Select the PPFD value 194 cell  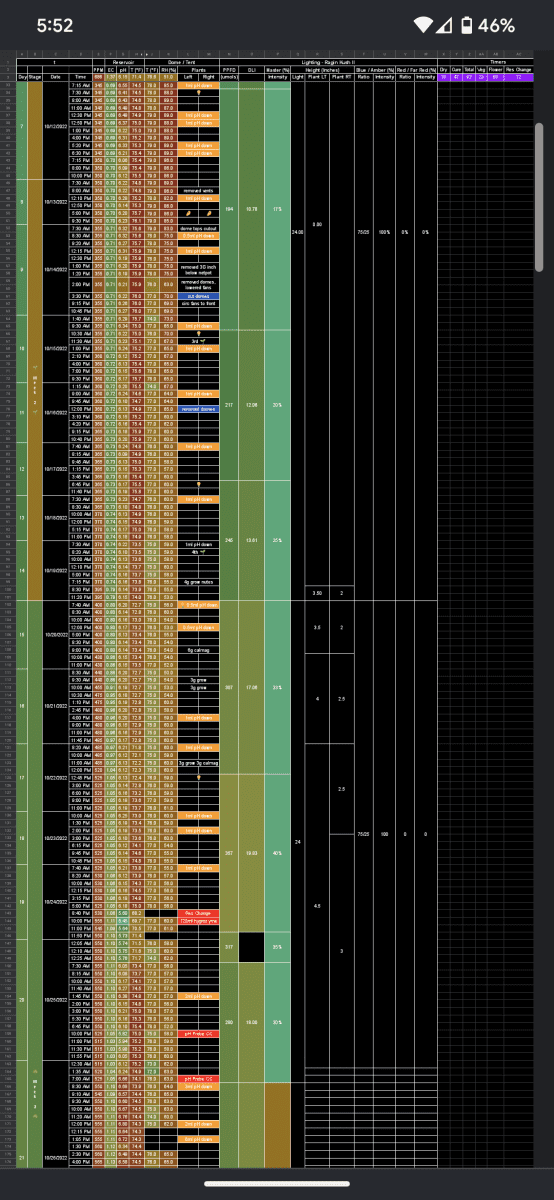pyautogui.click(x=231, y=209)
